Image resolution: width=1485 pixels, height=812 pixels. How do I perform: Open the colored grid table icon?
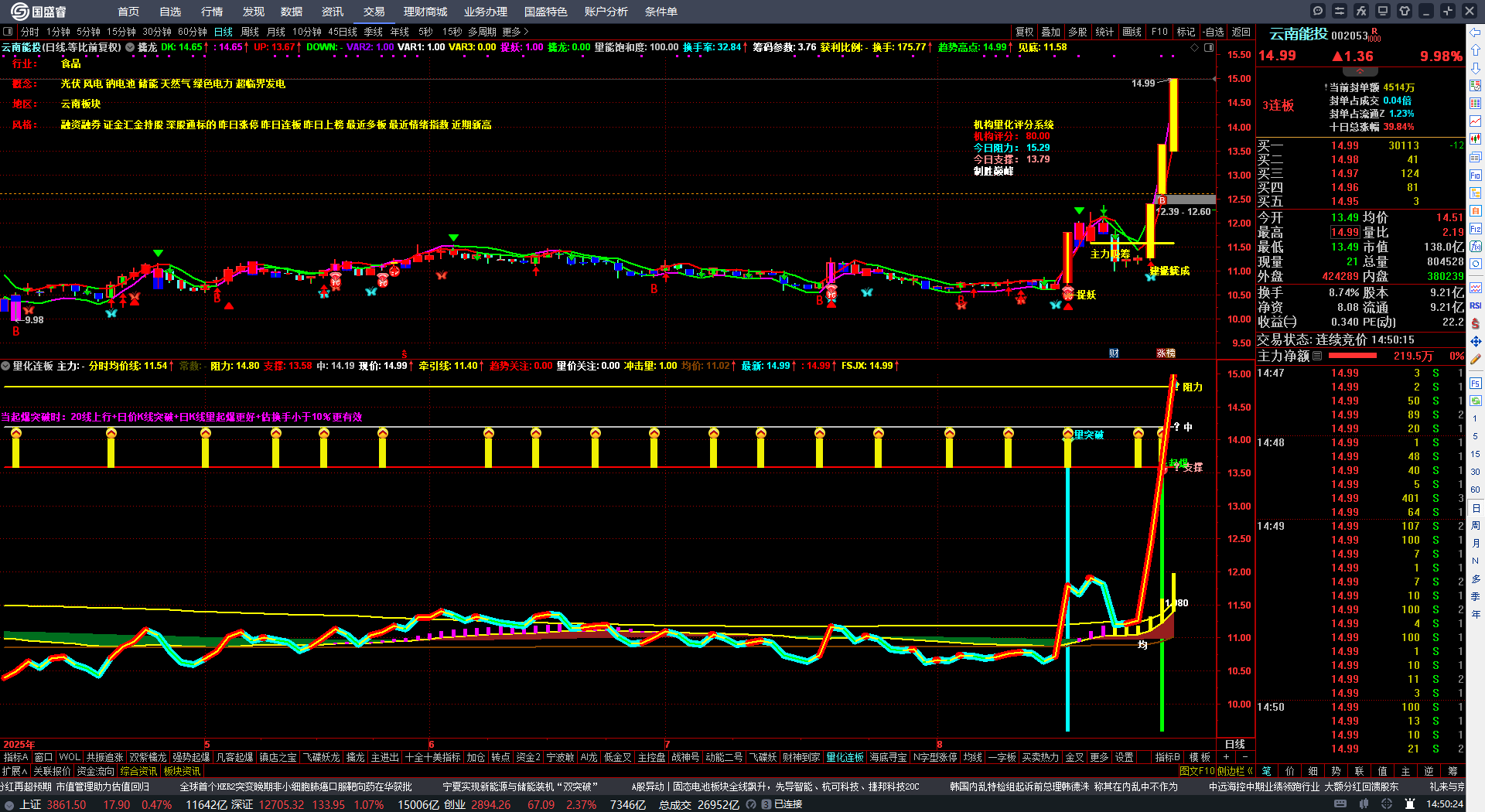tap(1476, 104)
